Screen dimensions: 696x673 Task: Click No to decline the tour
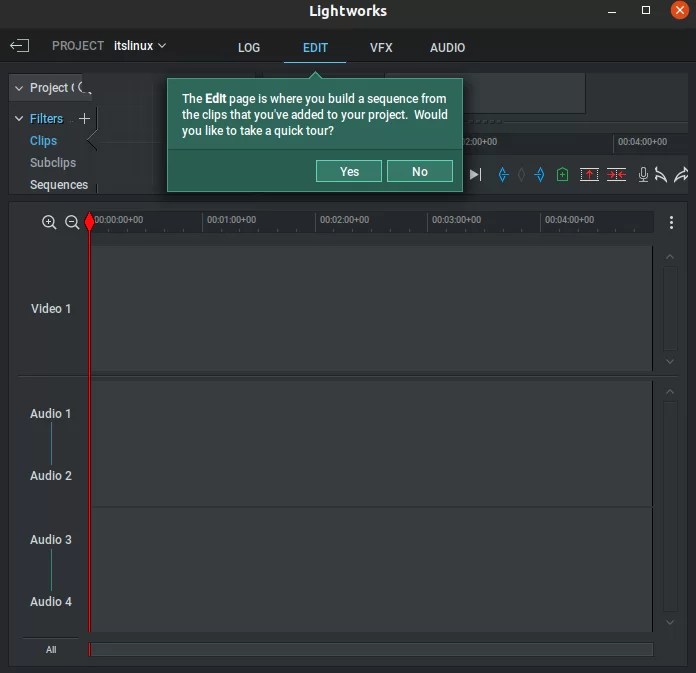420,171
